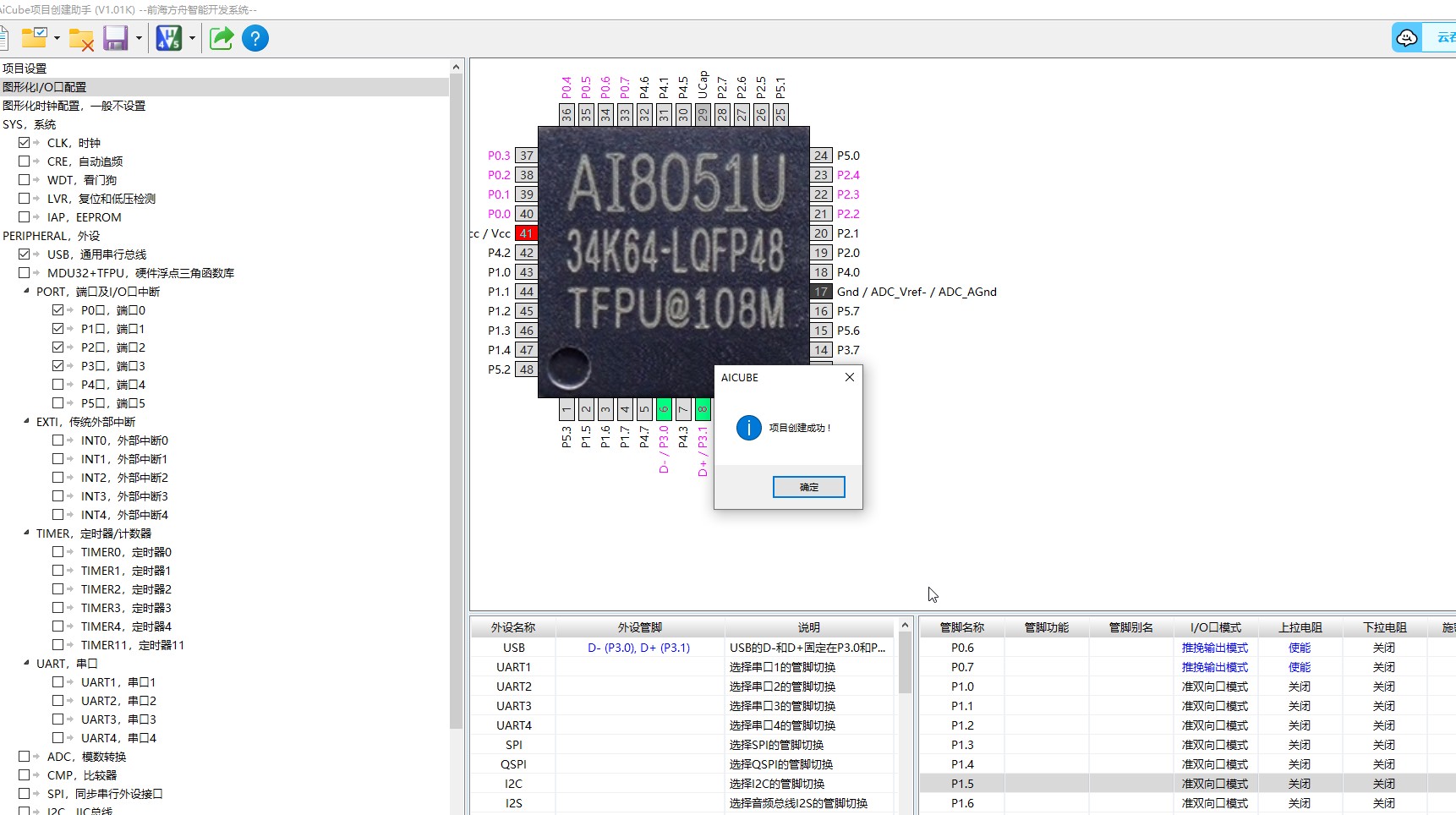
Task: Click the green export arrow icon
Action: coord(222,38)
